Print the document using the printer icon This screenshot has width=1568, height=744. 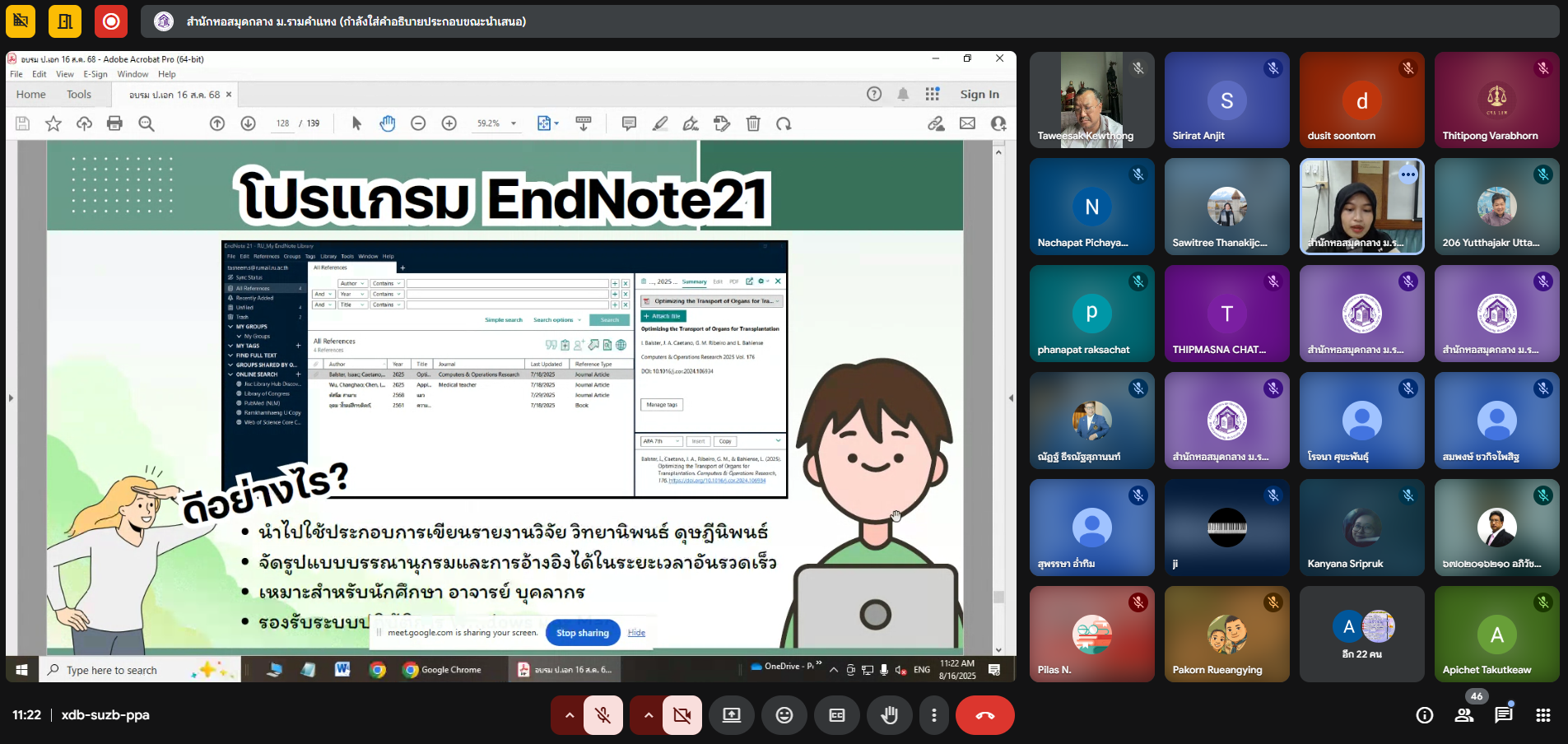click(x=114, y=123)
